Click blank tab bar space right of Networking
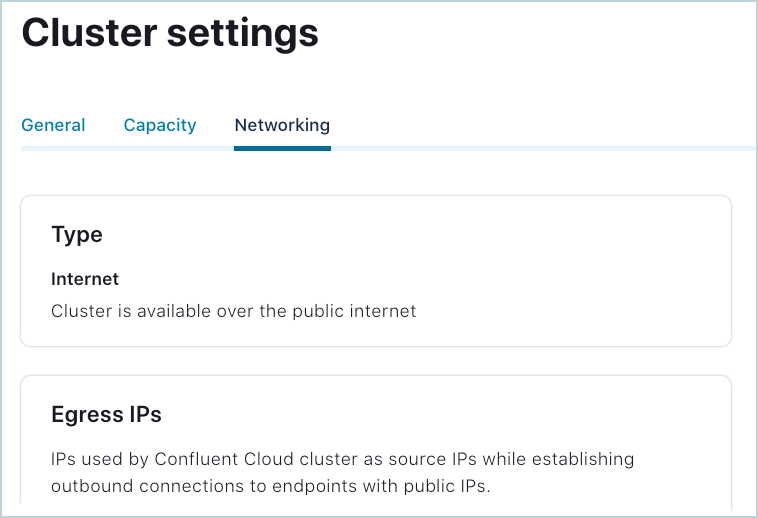The width and height of the screenshot is (758, 518). coord(540,126)
